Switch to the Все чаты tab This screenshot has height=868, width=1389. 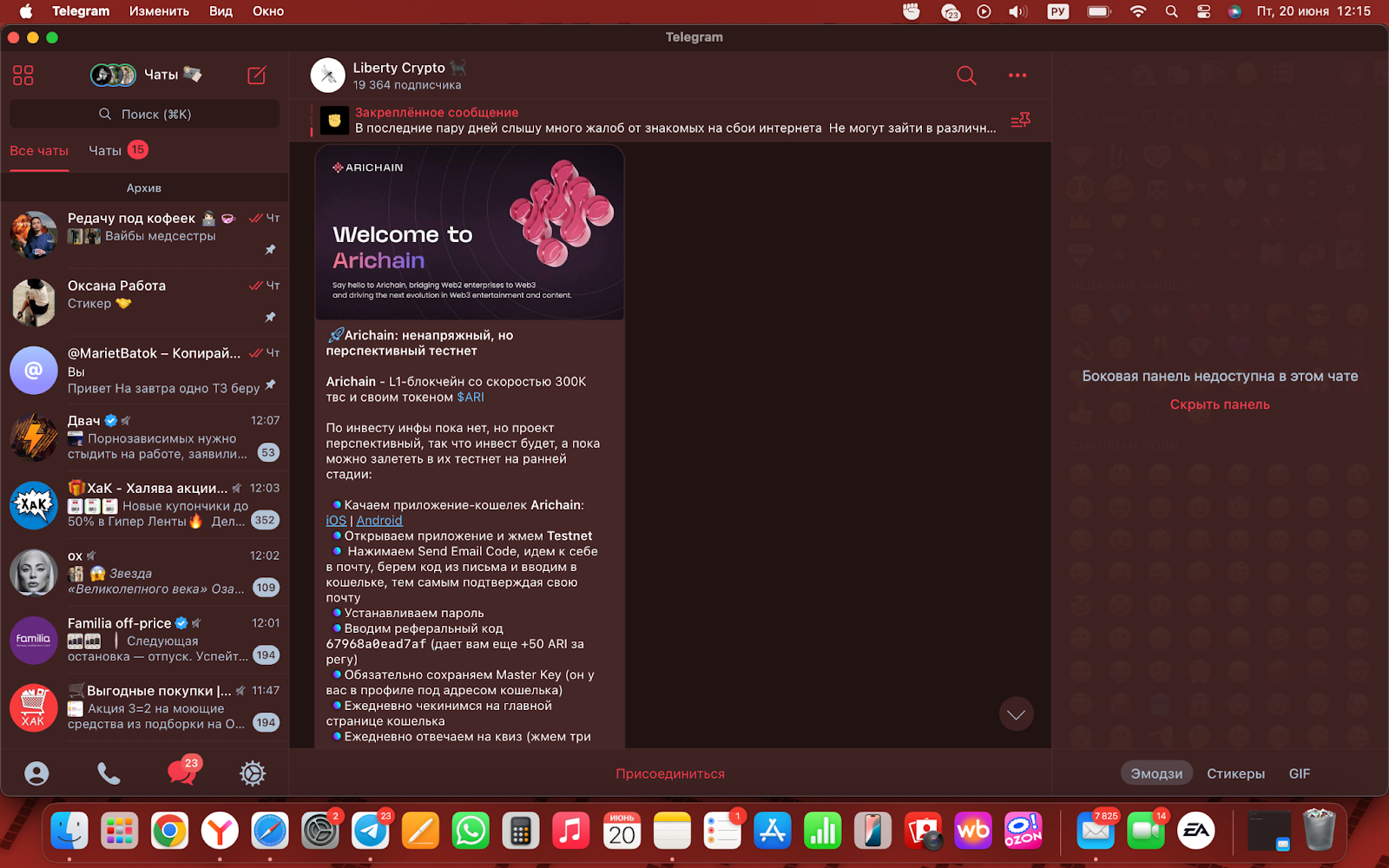(39, 151)
